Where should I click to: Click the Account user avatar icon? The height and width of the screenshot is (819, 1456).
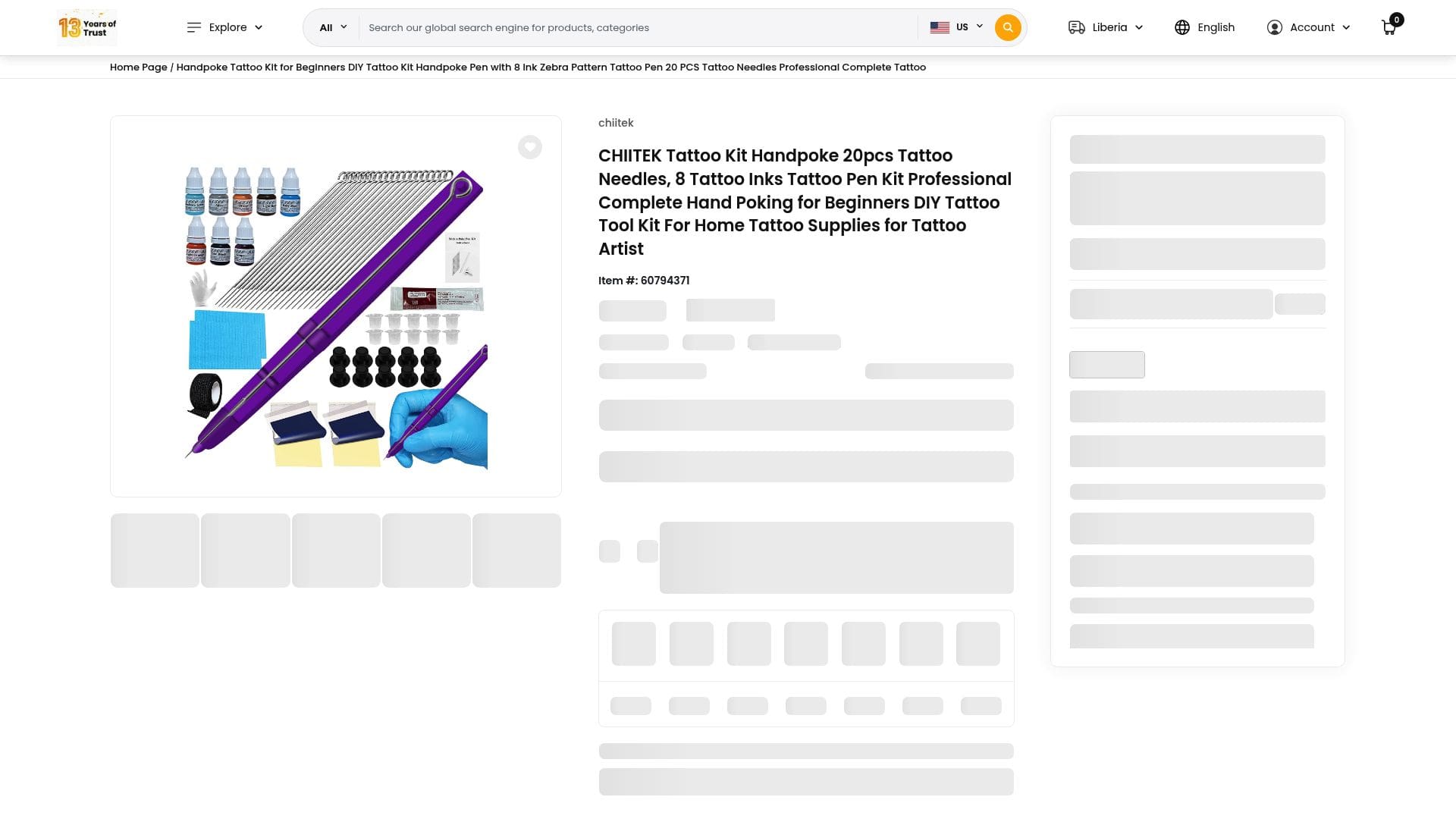point(1274,27)
